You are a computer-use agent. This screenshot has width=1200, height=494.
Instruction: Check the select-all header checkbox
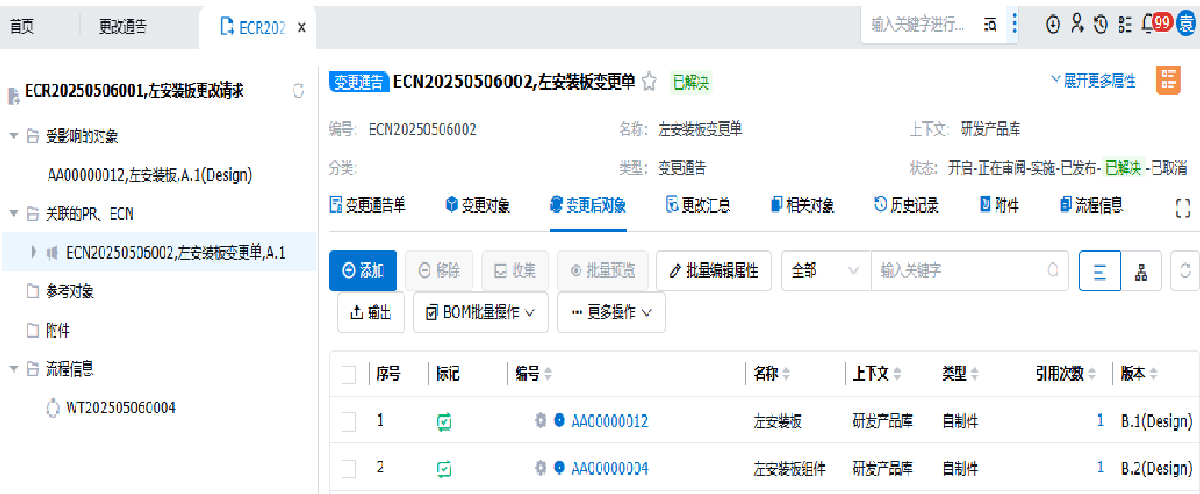[349, 375]
